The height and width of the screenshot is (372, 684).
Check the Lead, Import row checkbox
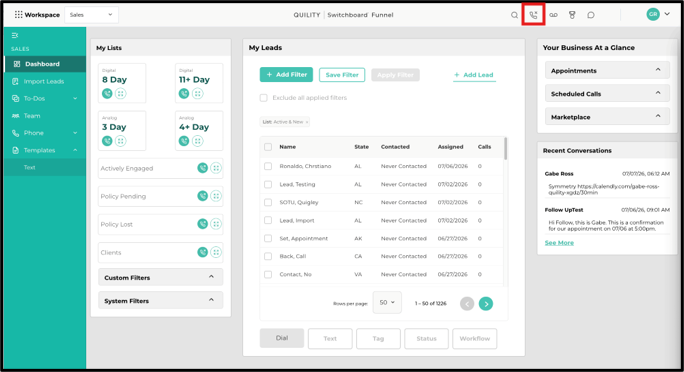(268, 220)
